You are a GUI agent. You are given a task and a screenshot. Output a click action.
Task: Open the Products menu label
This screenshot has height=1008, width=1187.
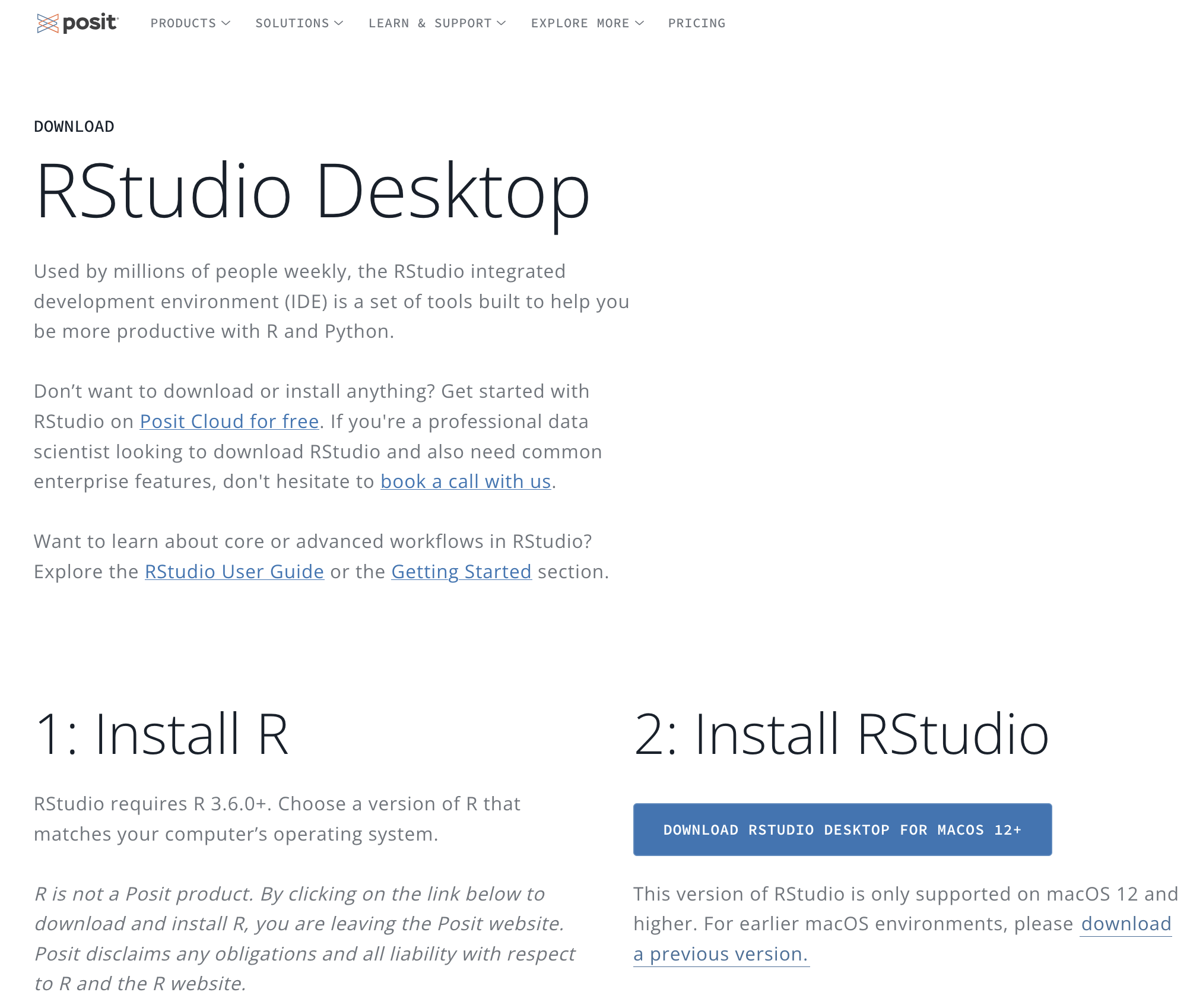[x=183, y=23]
